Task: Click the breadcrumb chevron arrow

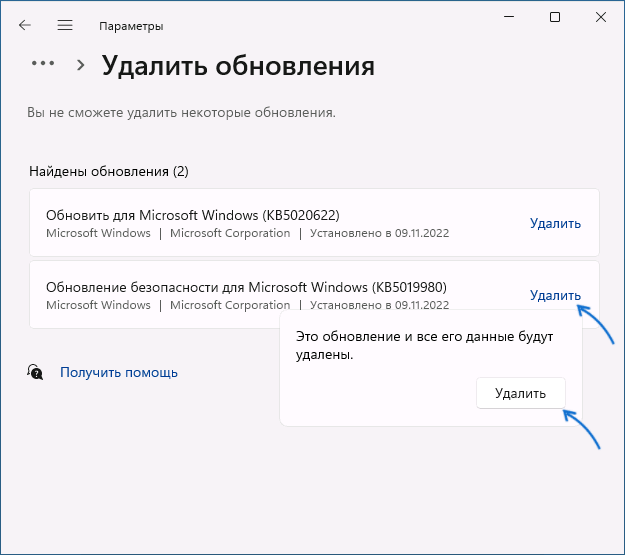Action: (x=81, y=65)
